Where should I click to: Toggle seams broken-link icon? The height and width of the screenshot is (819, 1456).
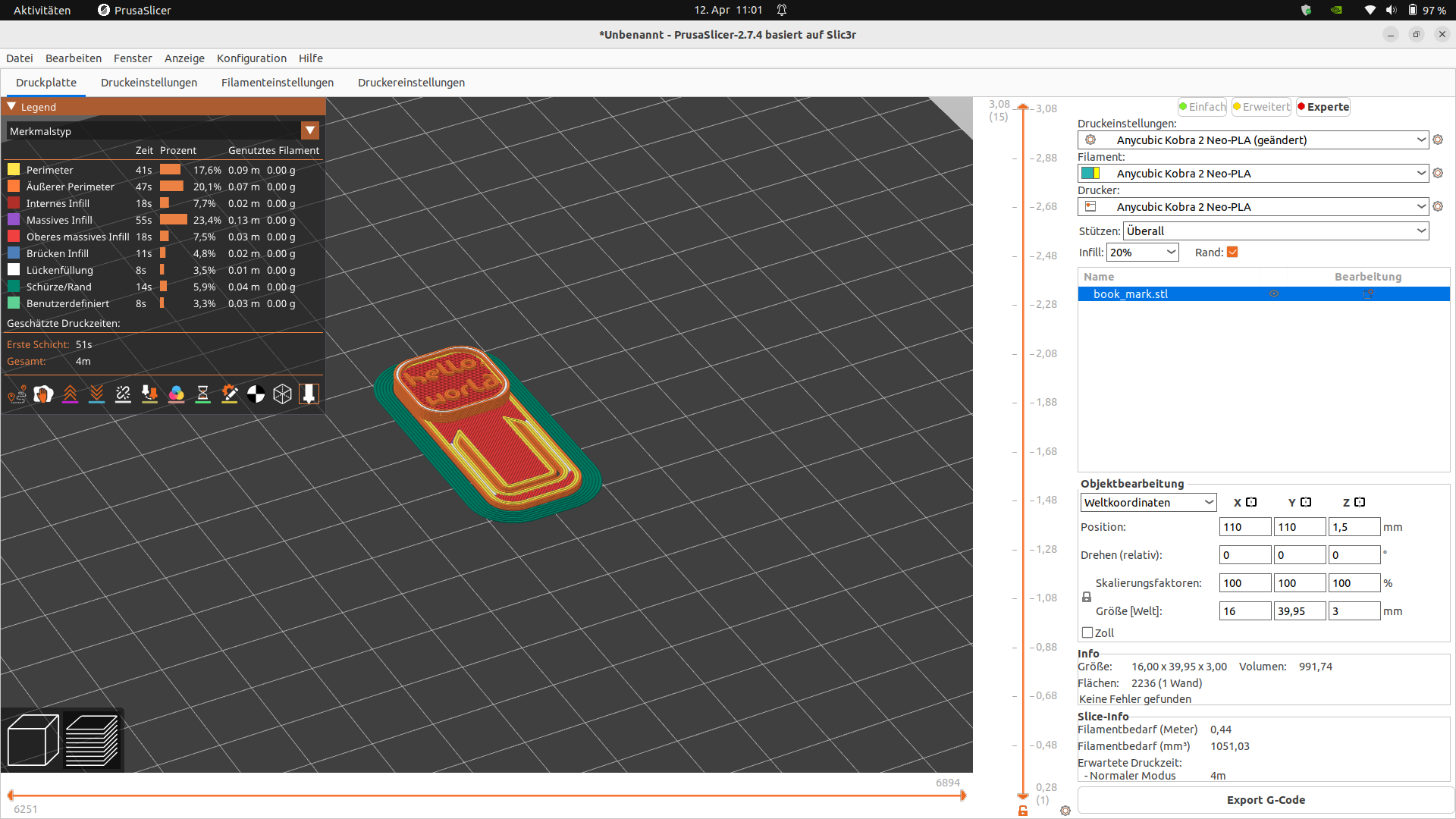pos(123,394)
